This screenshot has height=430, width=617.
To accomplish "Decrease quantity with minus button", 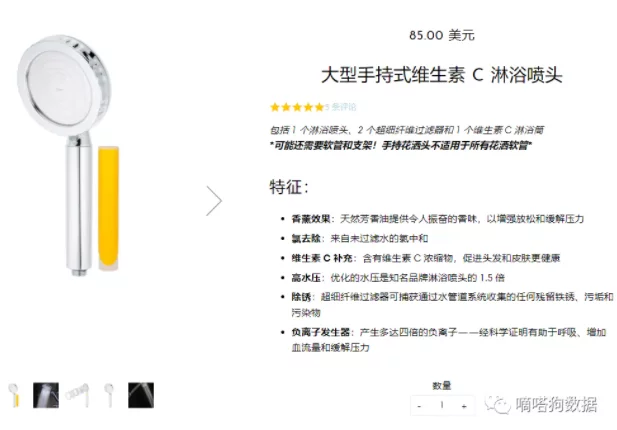I will pyautogui.click(x=419, y=406).
